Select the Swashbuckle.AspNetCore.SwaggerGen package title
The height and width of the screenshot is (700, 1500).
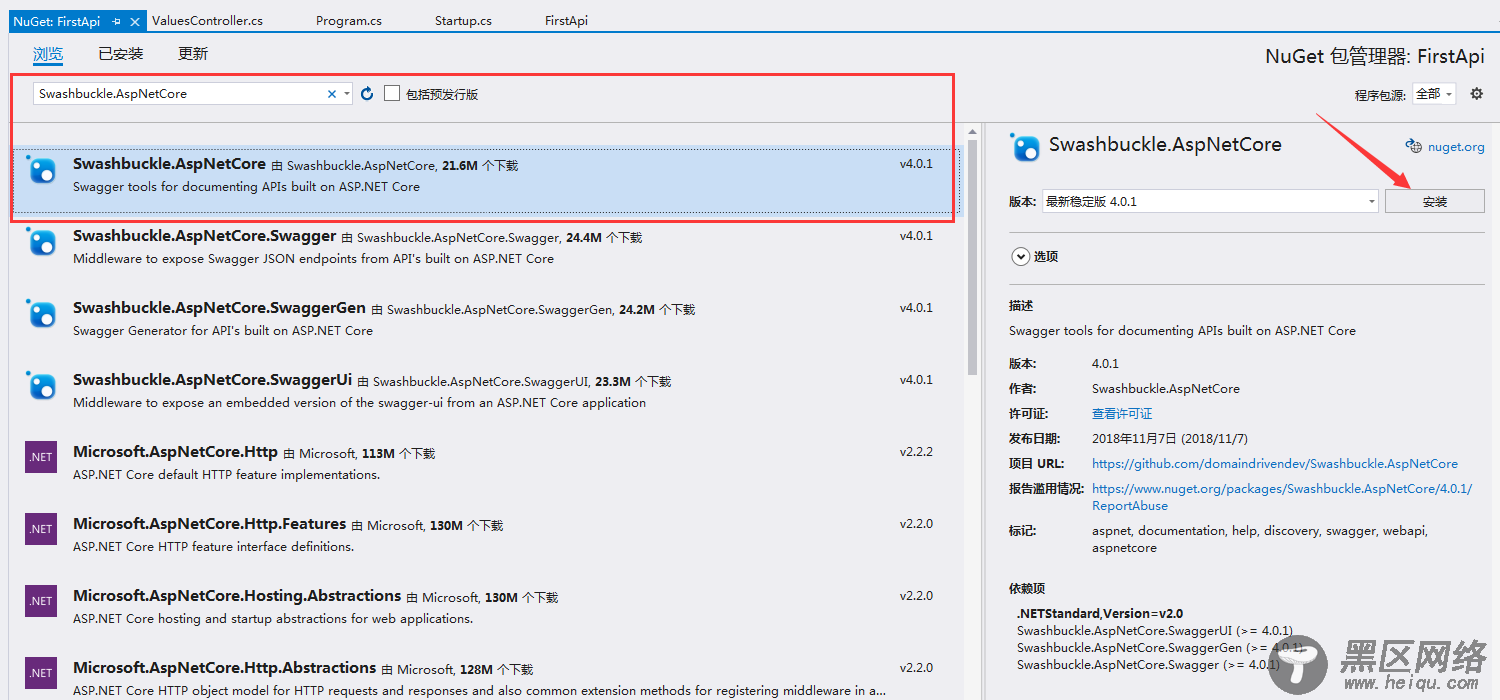[219, 308]
